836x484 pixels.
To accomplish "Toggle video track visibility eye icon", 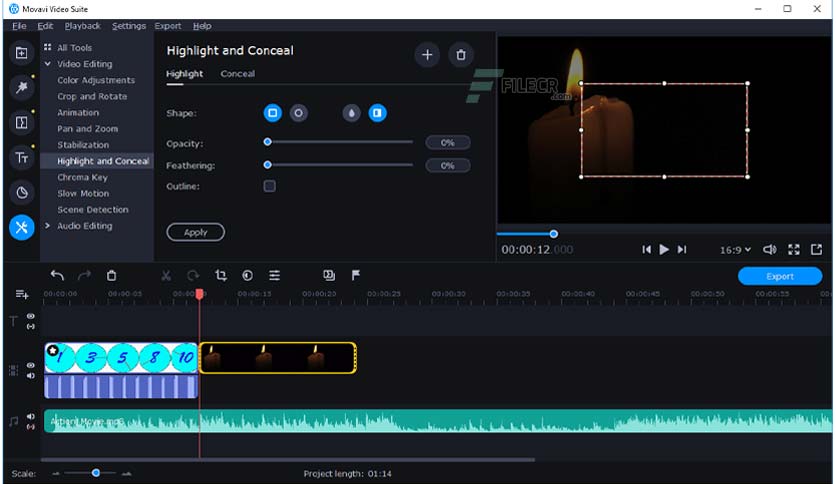I will click(x=31, y=365).
